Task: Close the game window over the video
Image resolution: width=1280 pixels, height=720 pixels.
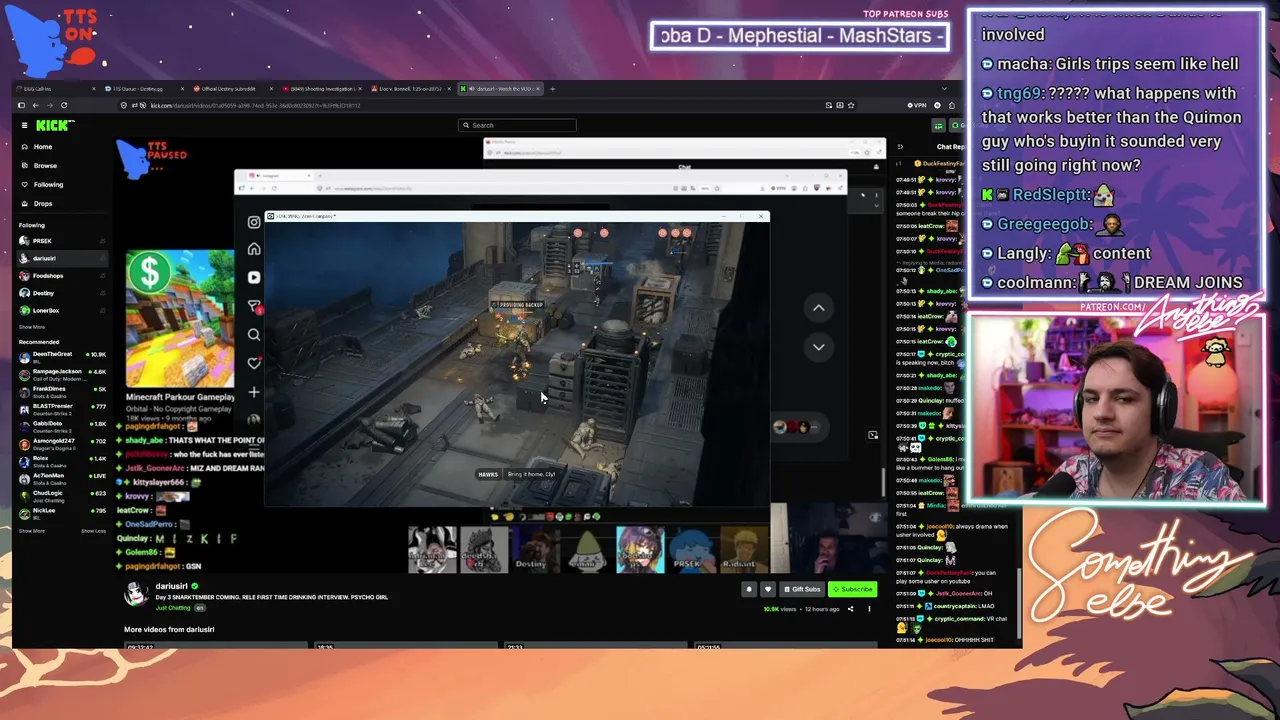Action: coord(761,216)
